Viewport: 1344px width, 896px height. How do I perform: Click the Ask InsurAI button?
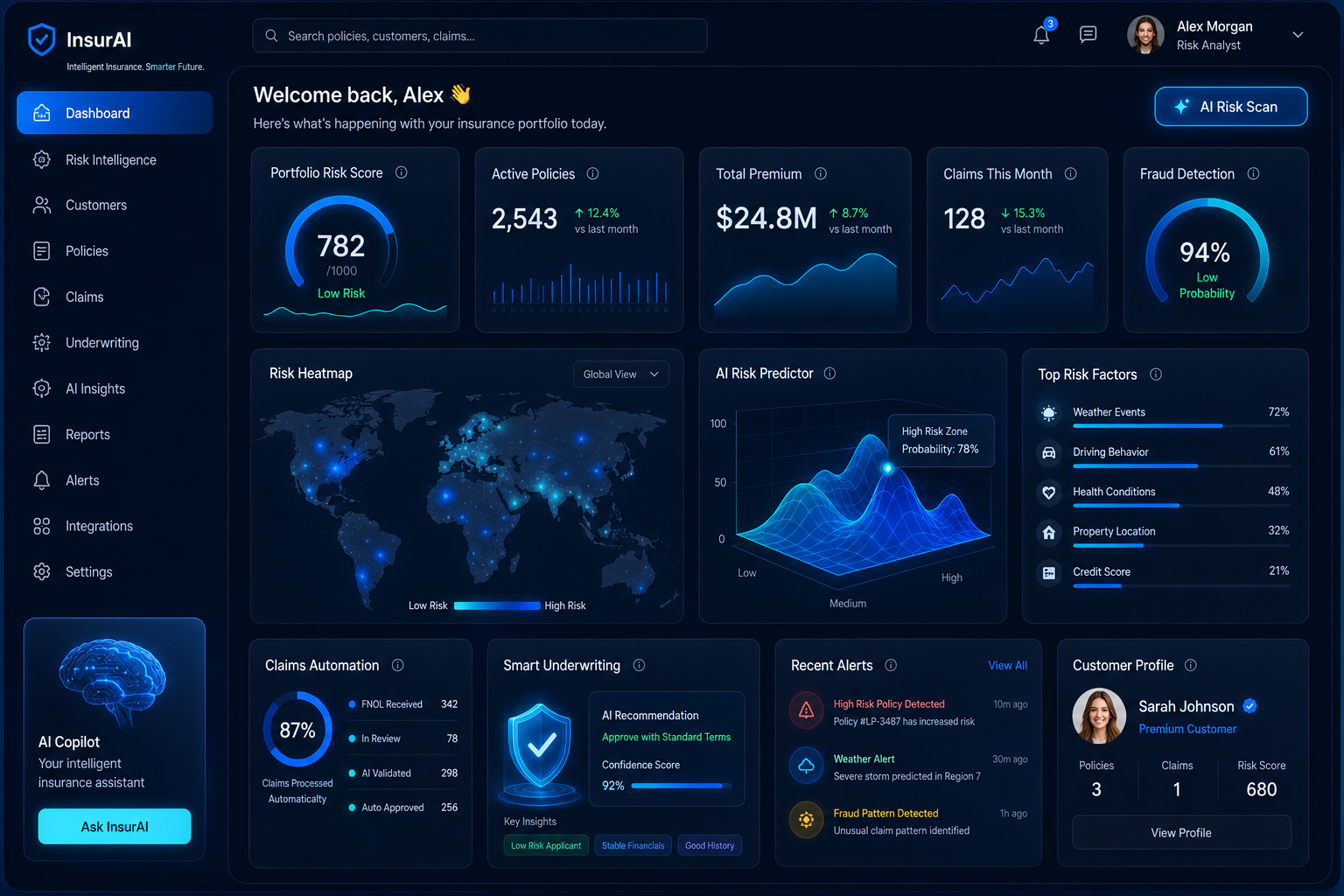[115, 826]
